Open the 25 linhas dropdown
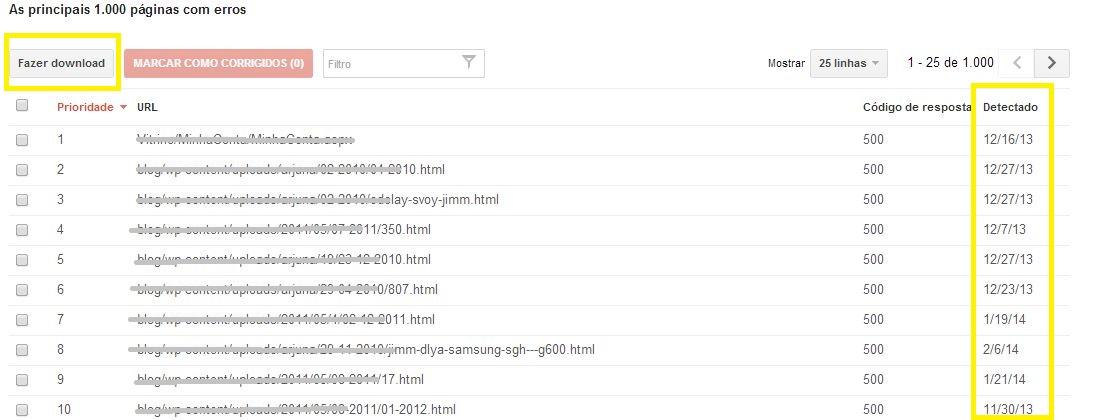The image size is (1101, 420). coord(848,63)
